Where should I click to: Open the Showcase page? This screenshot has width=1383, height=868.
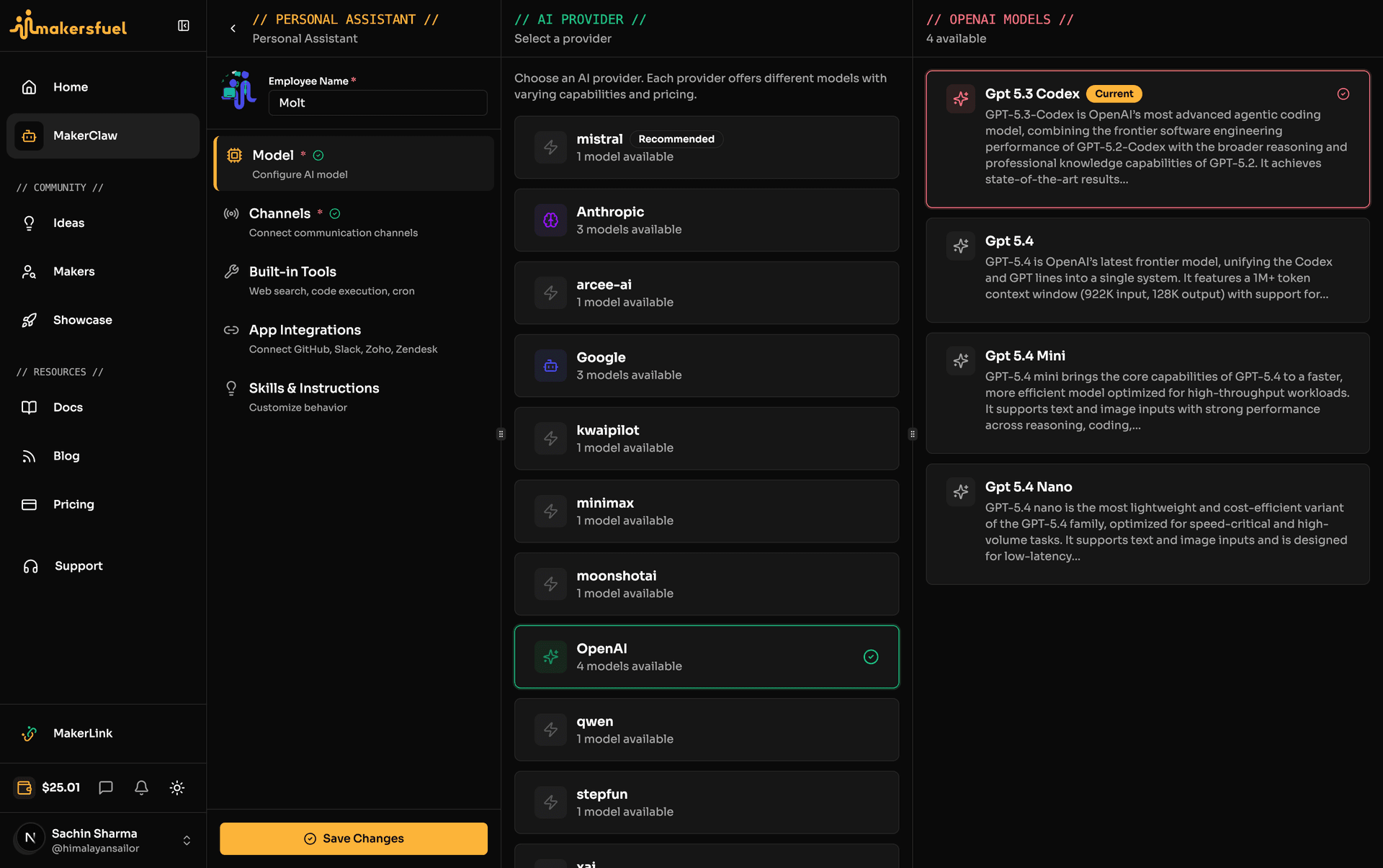(103, 320)
